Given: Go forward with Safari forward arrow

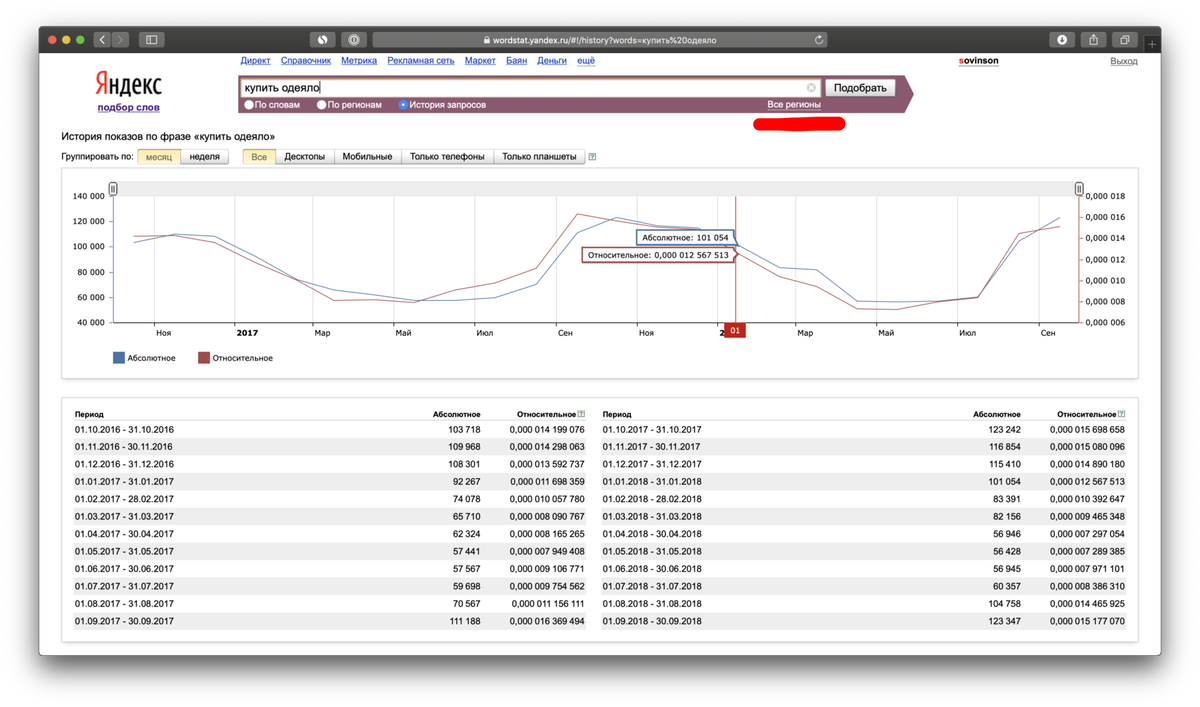Looking at the screenshot, I should (121, 40).
